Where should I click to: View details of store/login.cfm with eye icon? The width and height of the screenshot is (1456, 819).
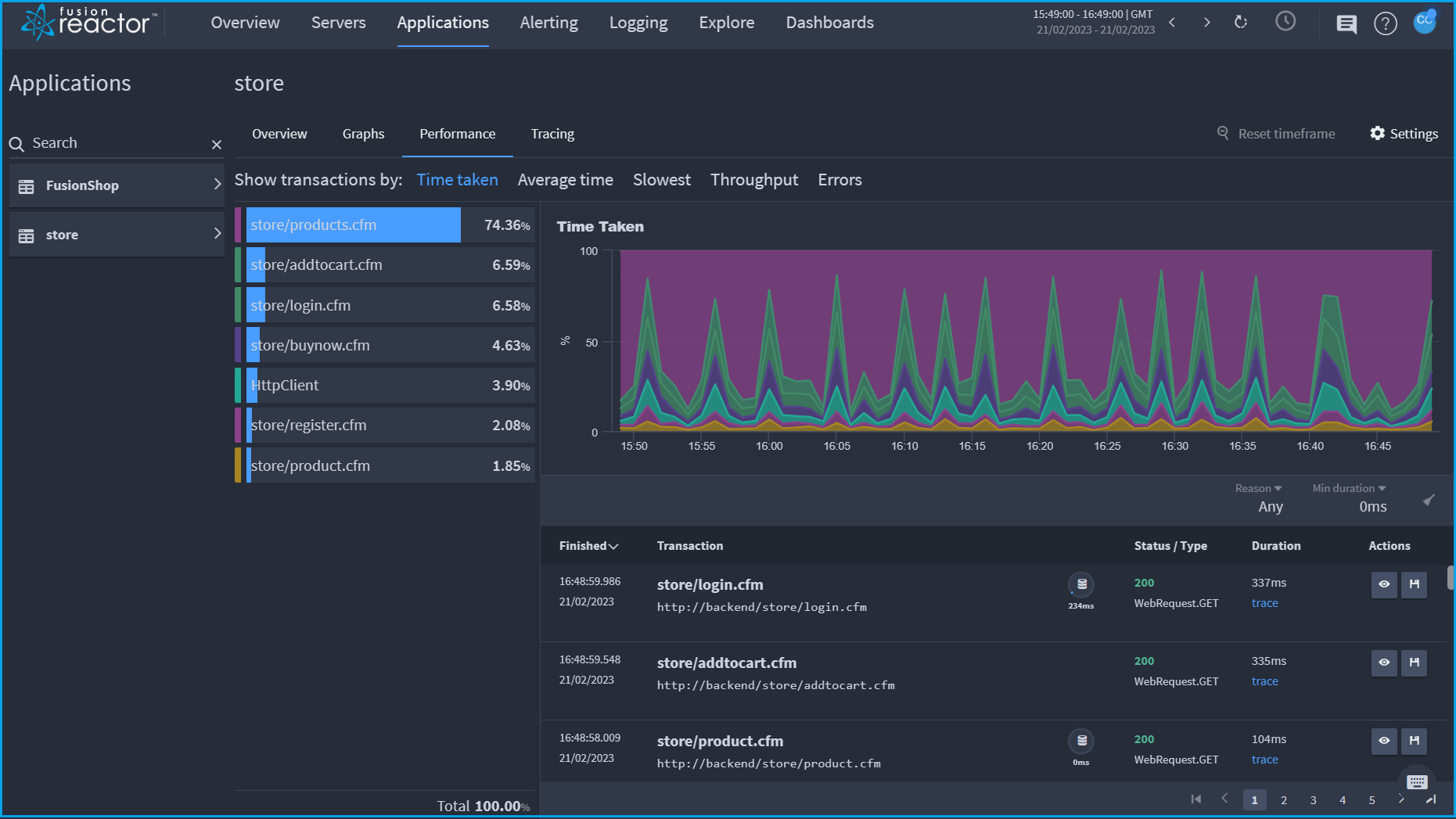(x=1384, y=584)
